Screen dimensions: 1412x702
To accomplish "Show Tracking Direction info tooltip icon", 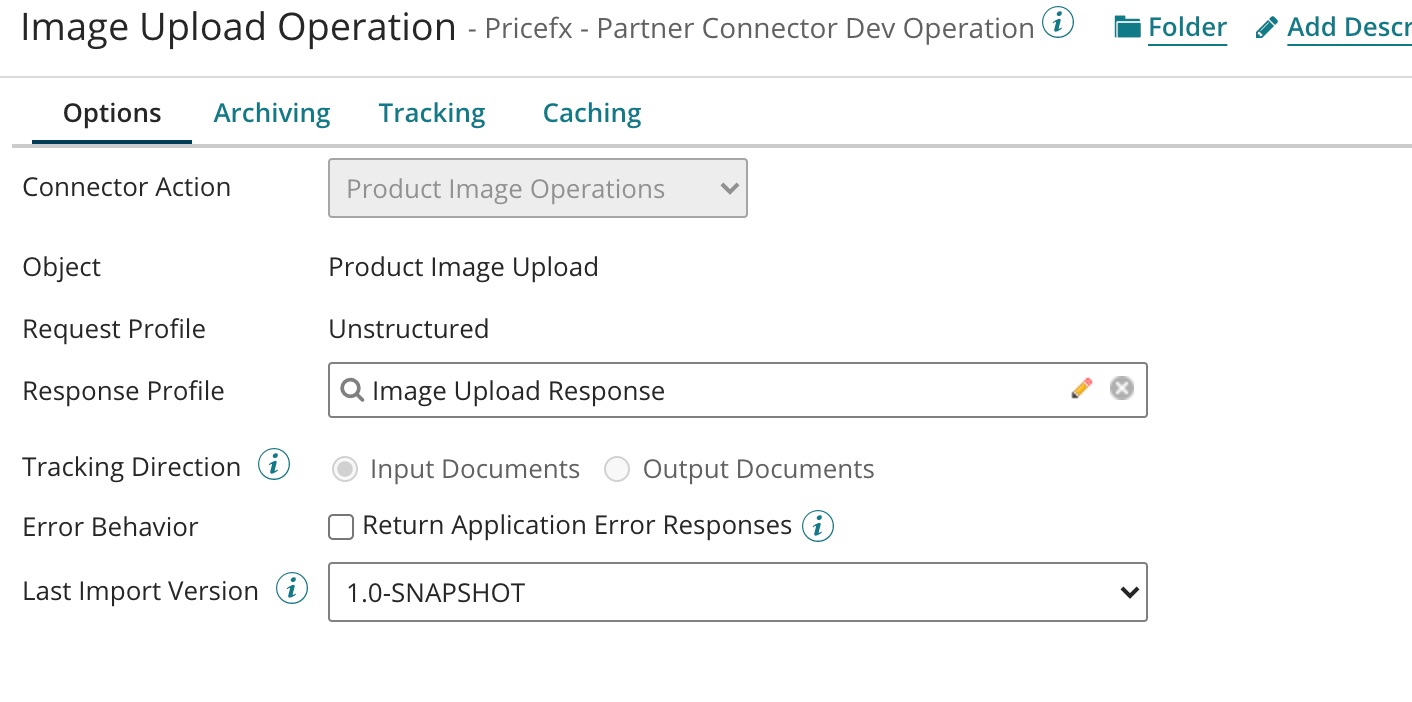I will tap(274, 465).
